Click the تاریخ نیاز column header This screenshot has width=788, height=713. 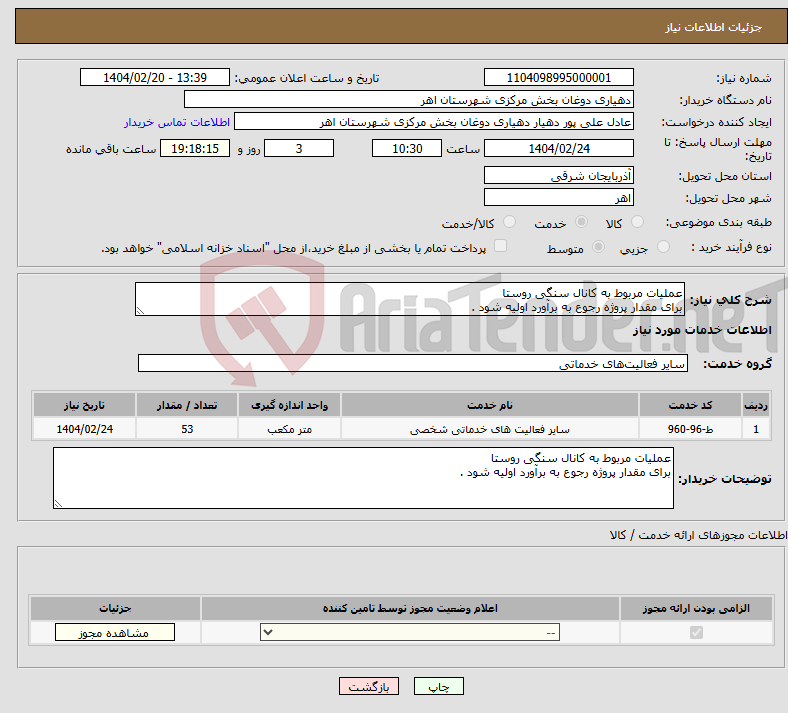click(84, 405)
